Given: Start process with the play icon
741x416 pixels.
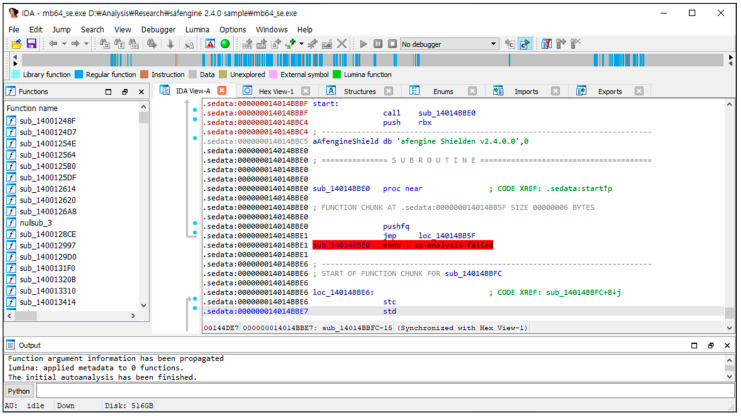Looking at the screenshot, I should (x=363, y=44).
